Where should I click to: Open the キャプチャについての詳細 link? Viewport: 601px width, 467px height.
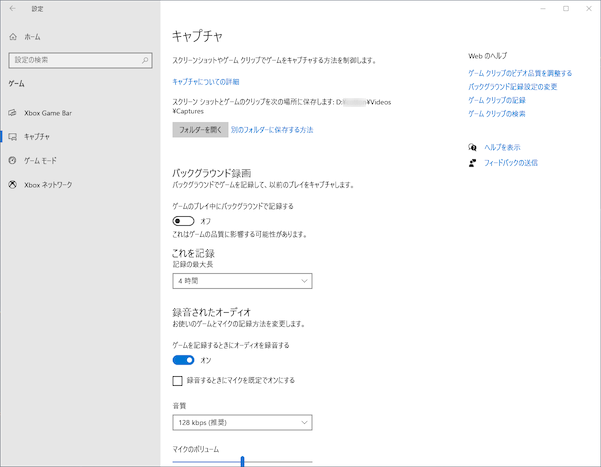point(206,82)
